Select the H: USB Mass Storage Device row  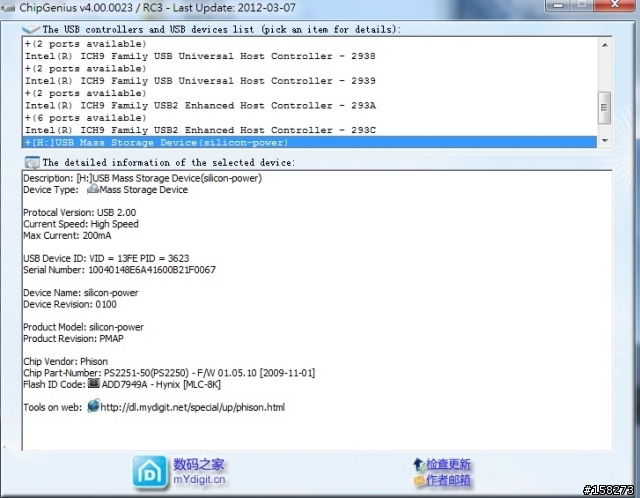click(x=309, y=142)
